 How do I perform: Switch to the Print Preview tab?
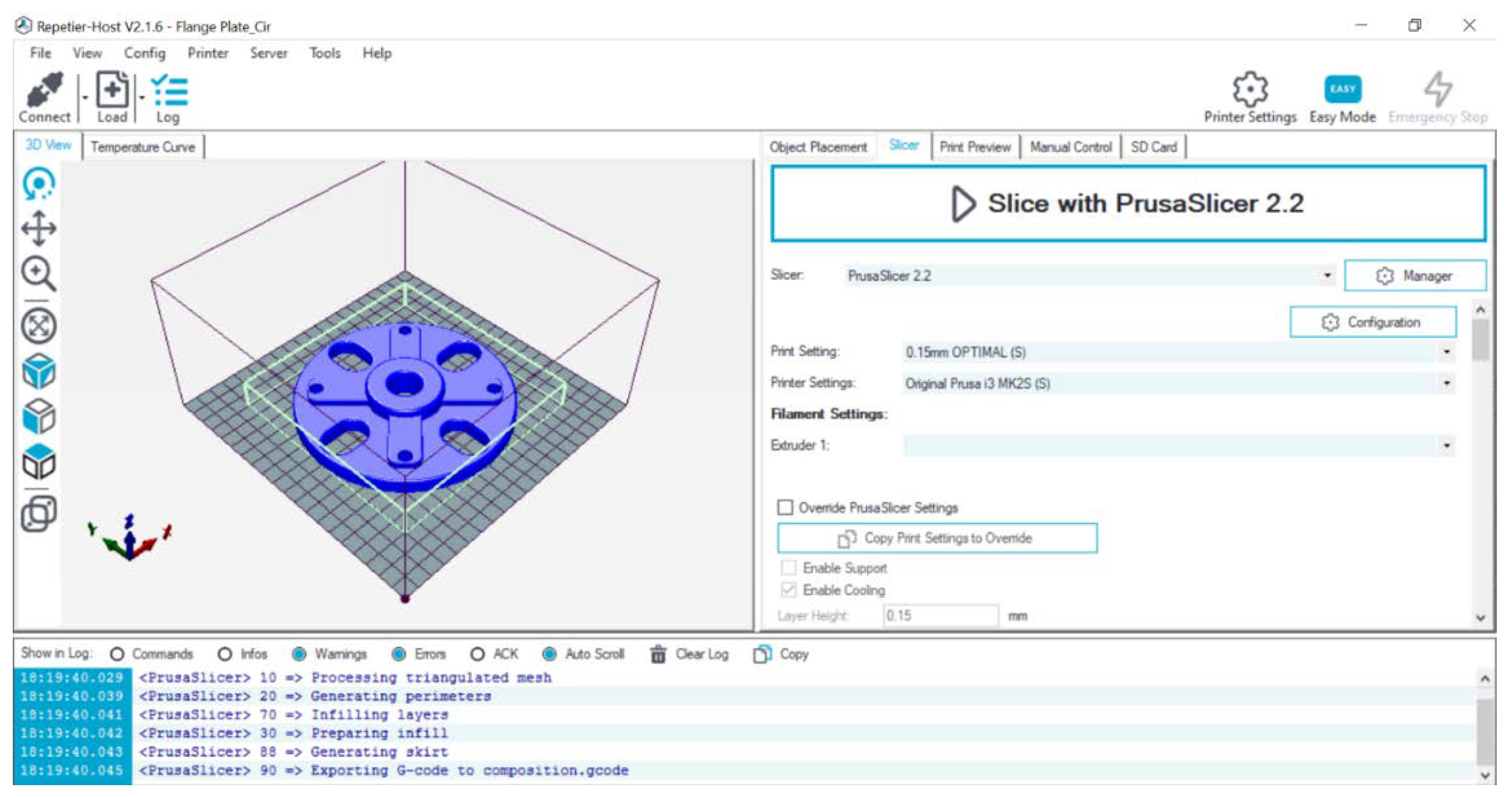[x=975, y=147]
